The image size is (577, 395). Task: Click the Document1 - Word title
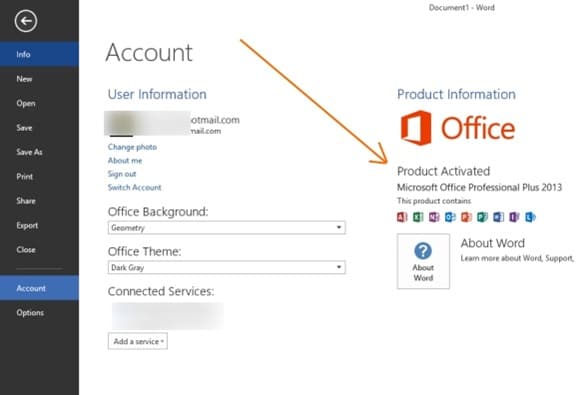coord(461,7)
